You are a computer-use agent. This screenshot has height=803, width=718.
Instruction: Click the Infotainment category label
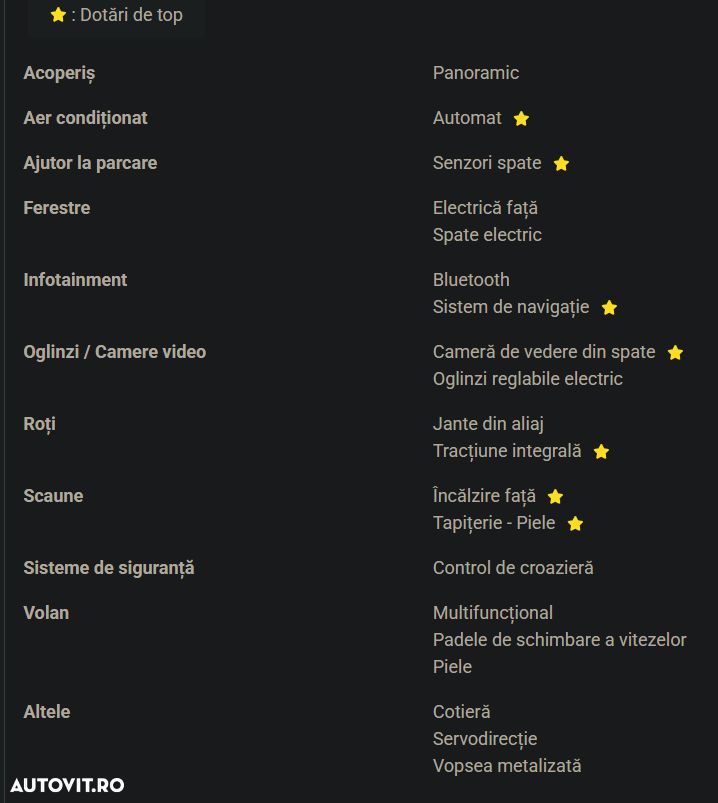tap(75, 280)
